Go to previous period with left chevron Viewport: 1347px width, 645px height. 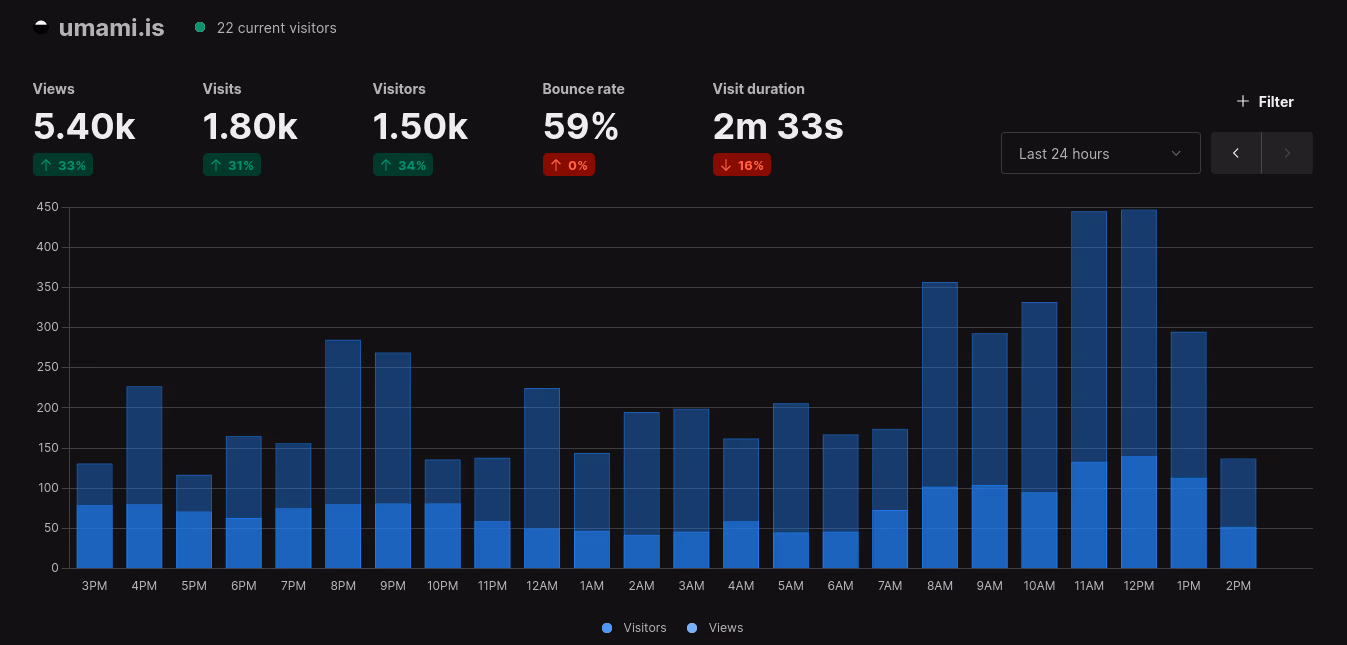tap(1236, 153)
